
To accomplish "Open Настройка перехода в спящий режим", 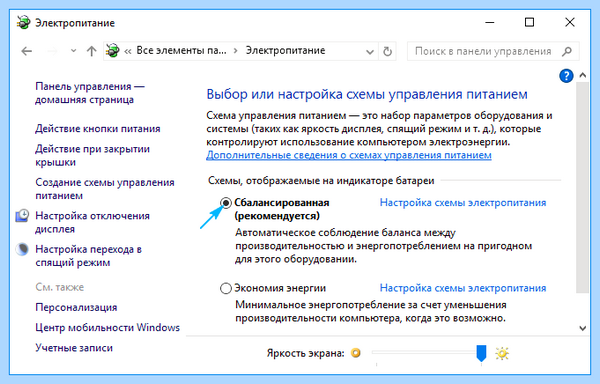I will pos(88,255).
